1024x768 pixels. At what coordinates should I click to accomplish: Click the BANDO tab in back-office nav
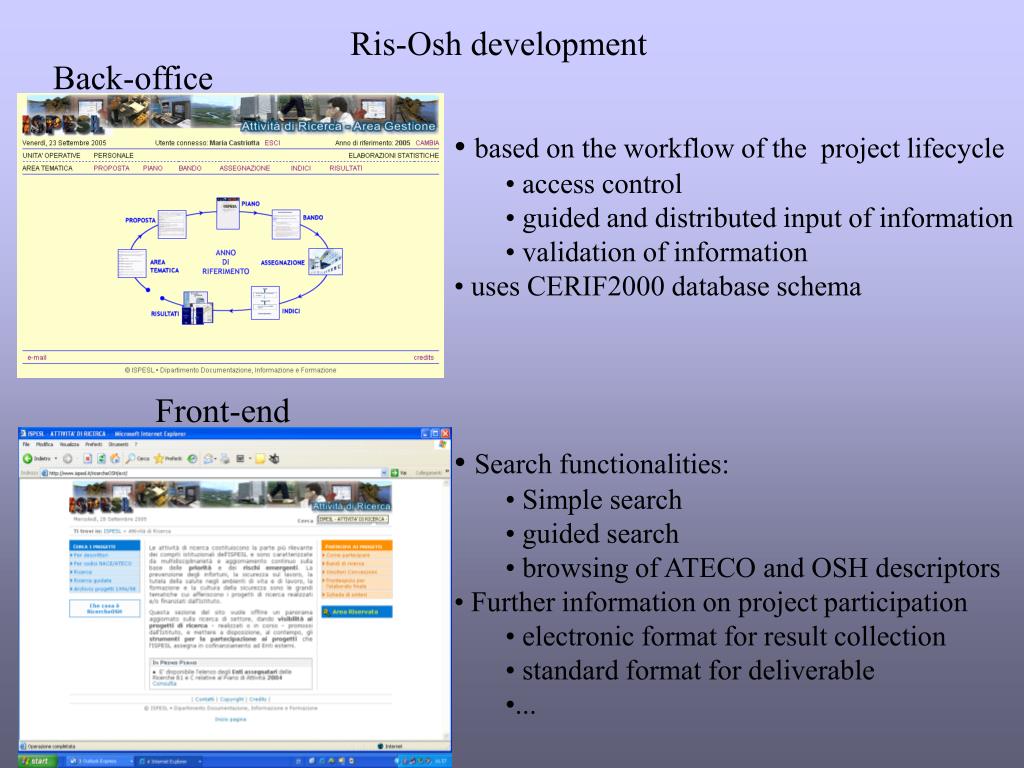(190, 168)
